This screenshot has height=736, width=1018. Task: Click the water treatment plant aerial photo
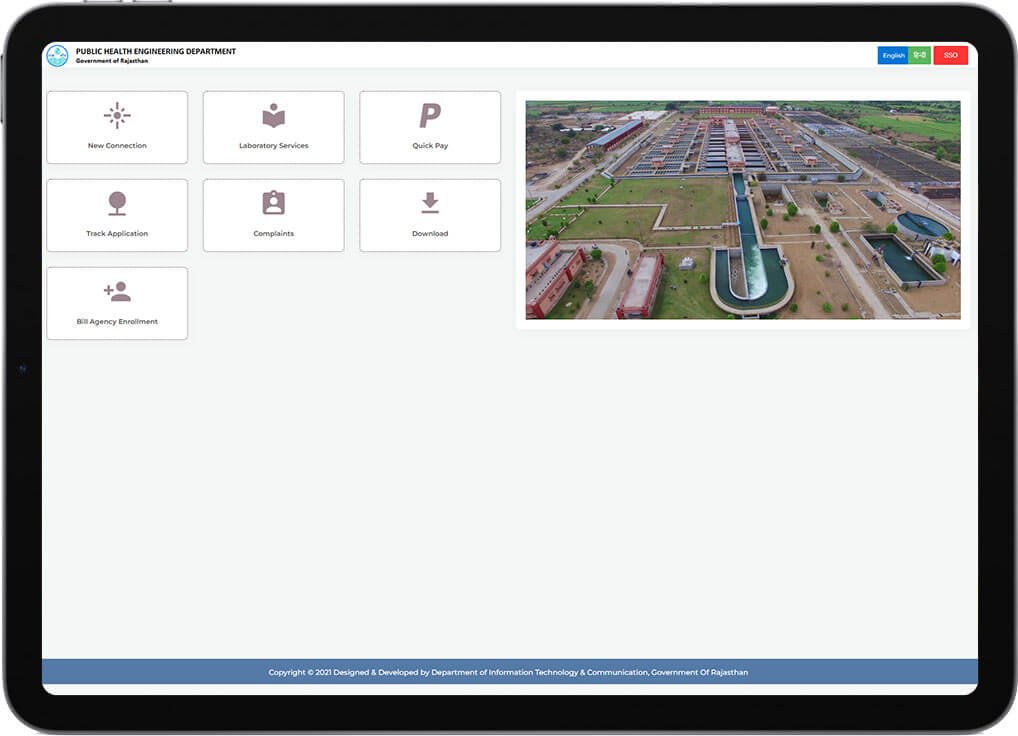[742, 209]
